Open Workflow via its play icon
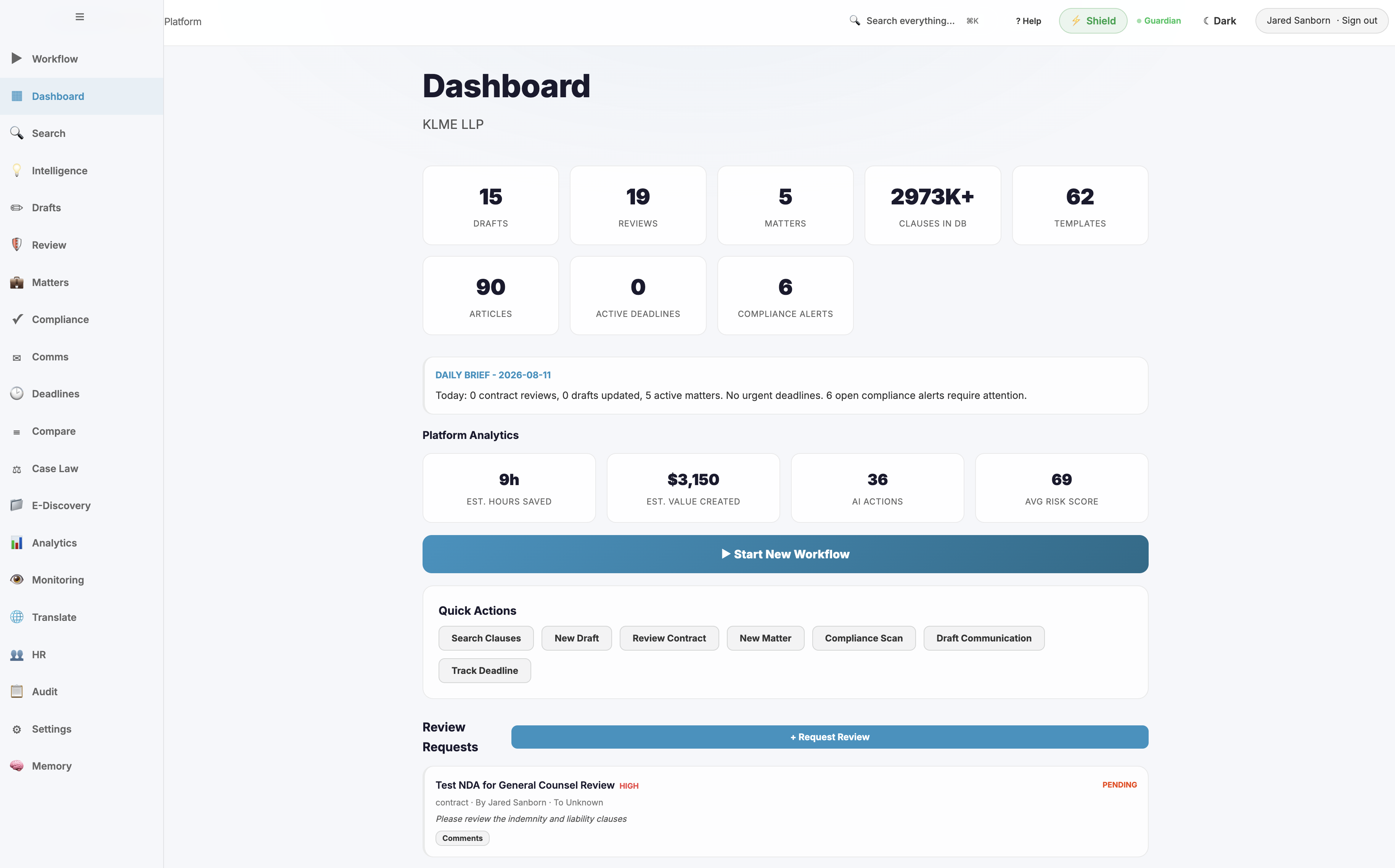The image size is (1395, 868). (x=17, y=59)
